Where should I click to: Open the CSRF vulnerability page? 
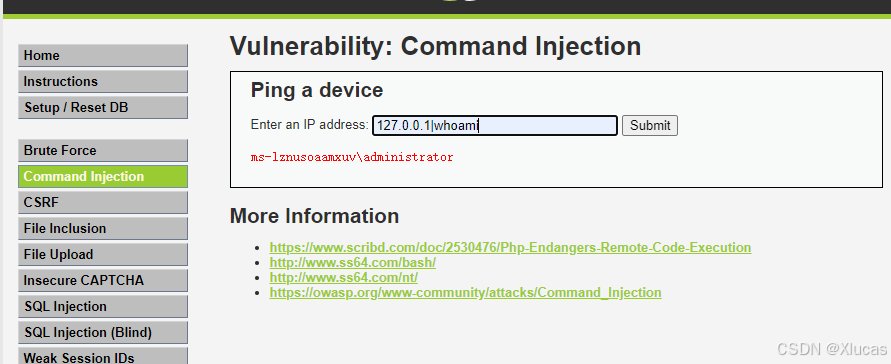click(103, 202)
